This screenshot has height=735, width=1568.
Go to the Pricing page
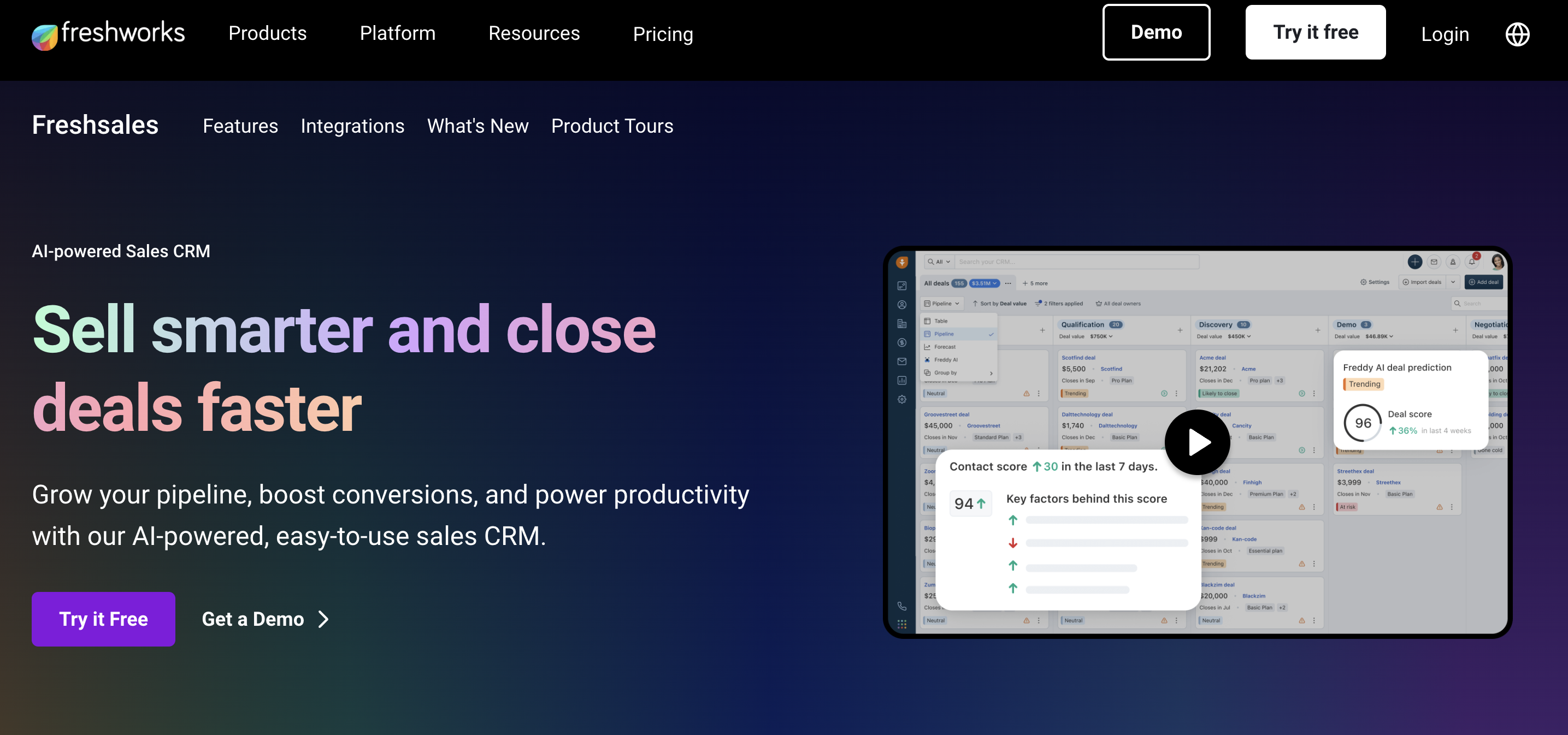coord(663,35)
